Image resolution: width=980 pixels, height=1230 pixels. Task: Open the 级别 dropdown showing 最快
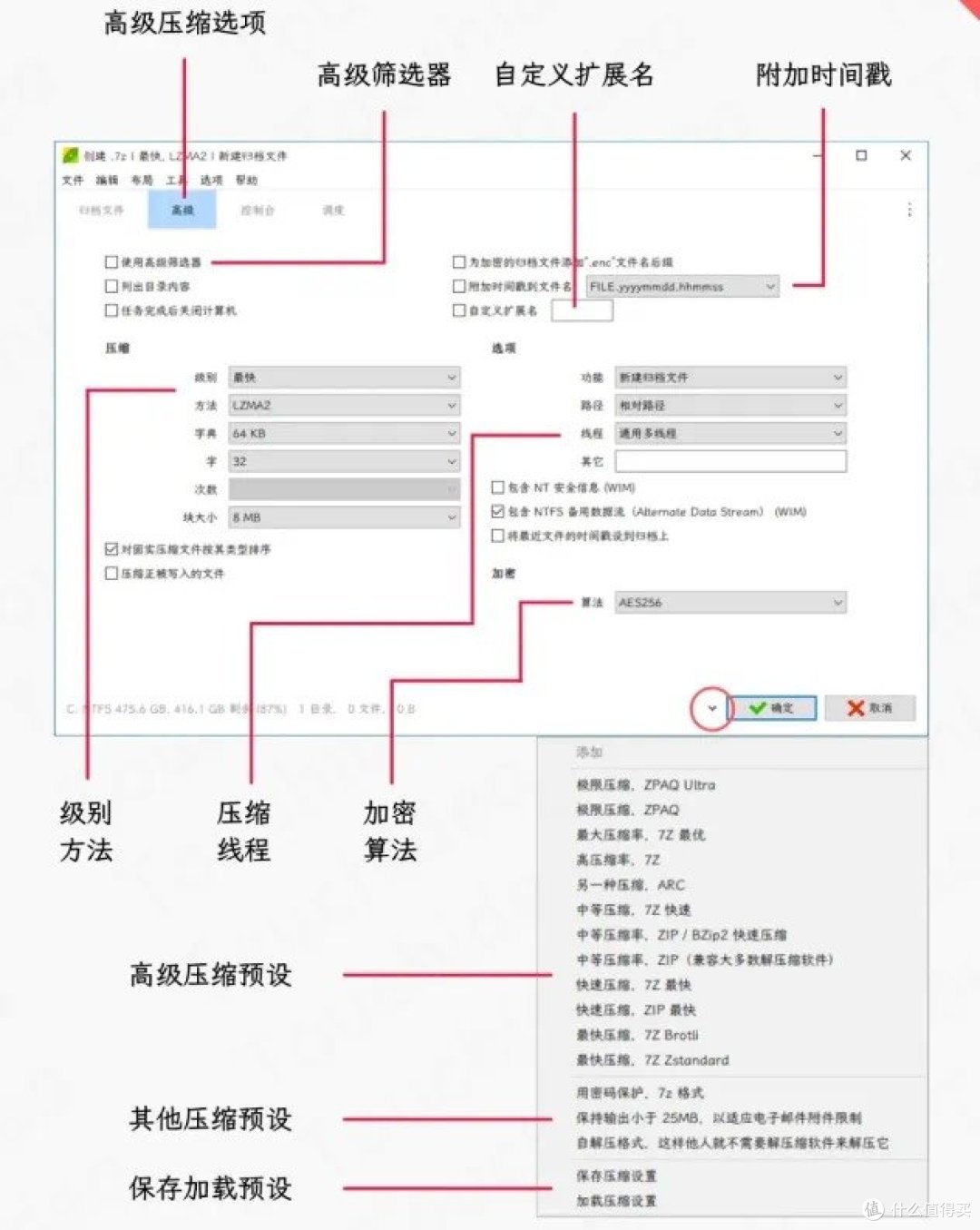(344, 378)
